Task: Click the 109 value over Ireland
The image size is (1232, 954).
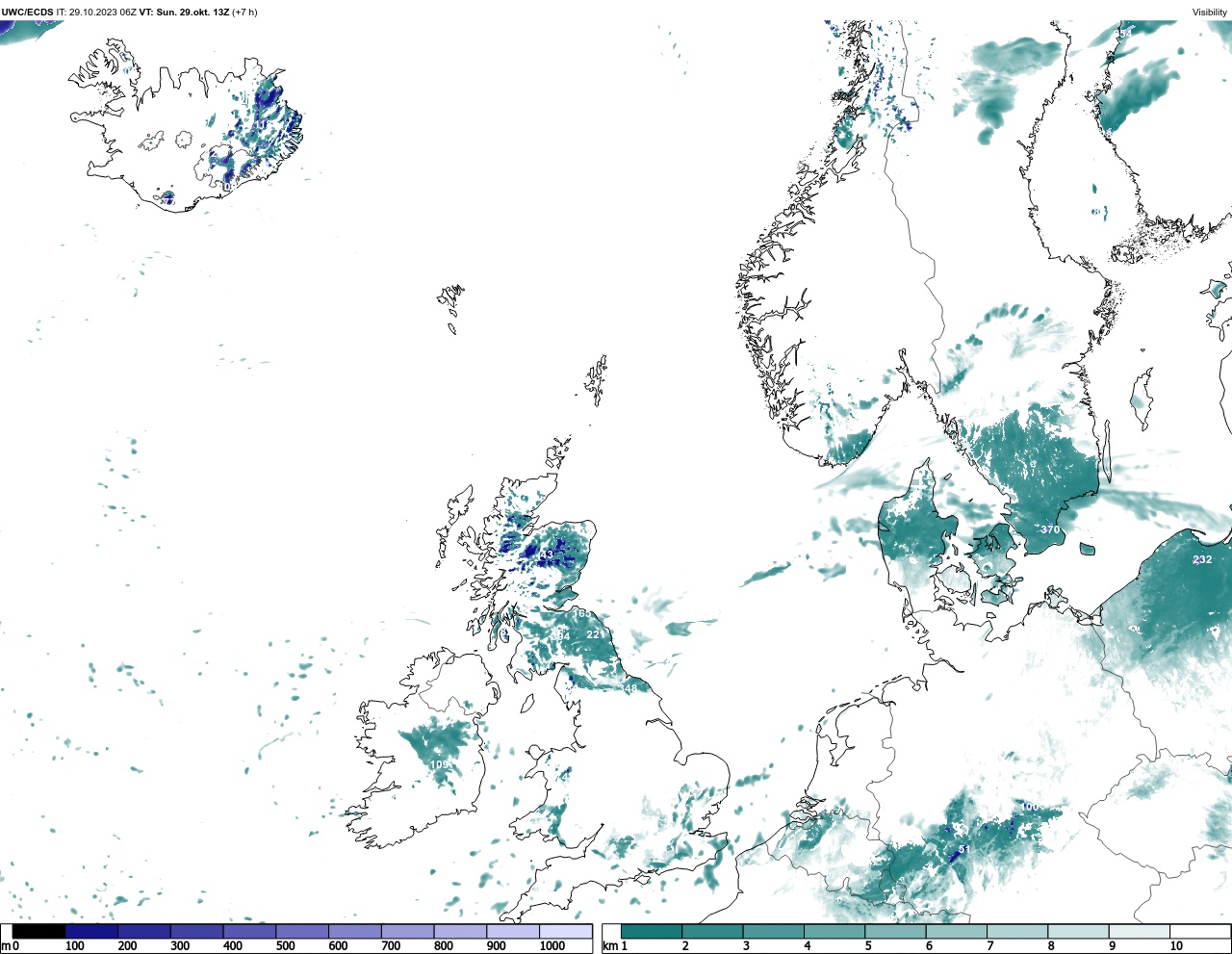Action: (x=439, y=764)
